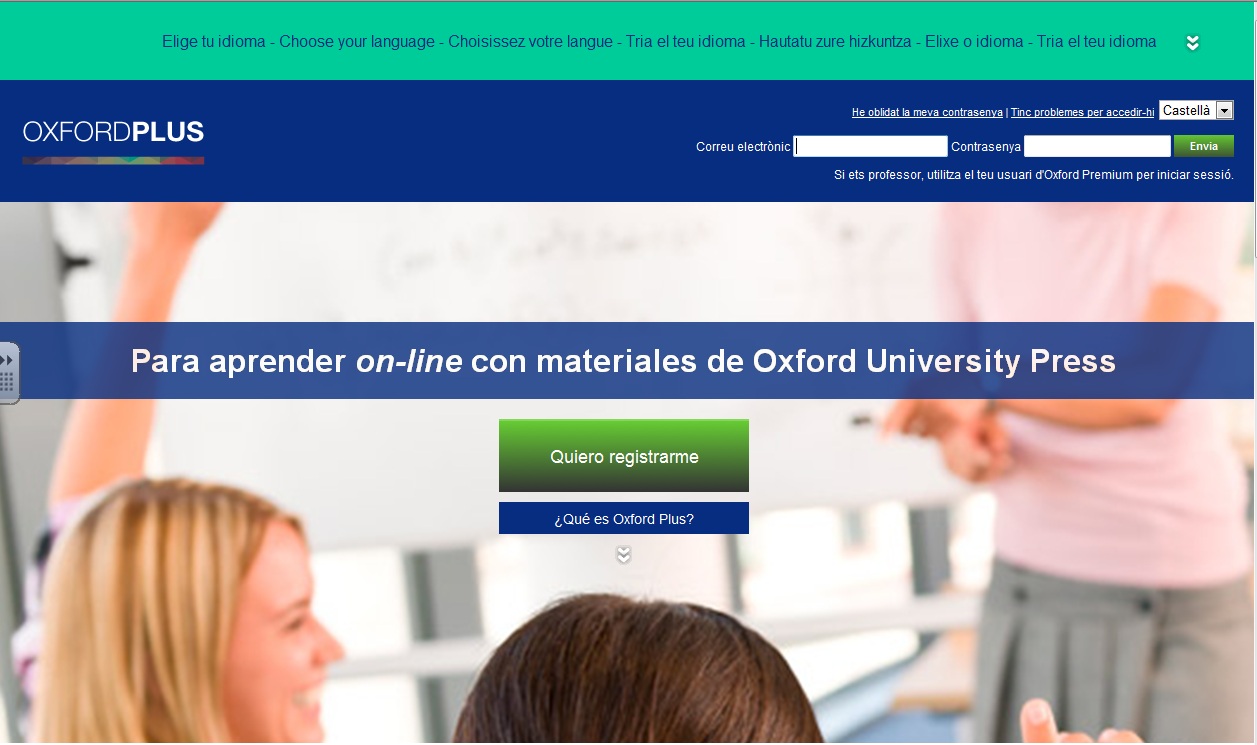Select 'Elige tu idioma' in top banner
The height and width of the screenshot is (745, 1257).
point(214,42)
